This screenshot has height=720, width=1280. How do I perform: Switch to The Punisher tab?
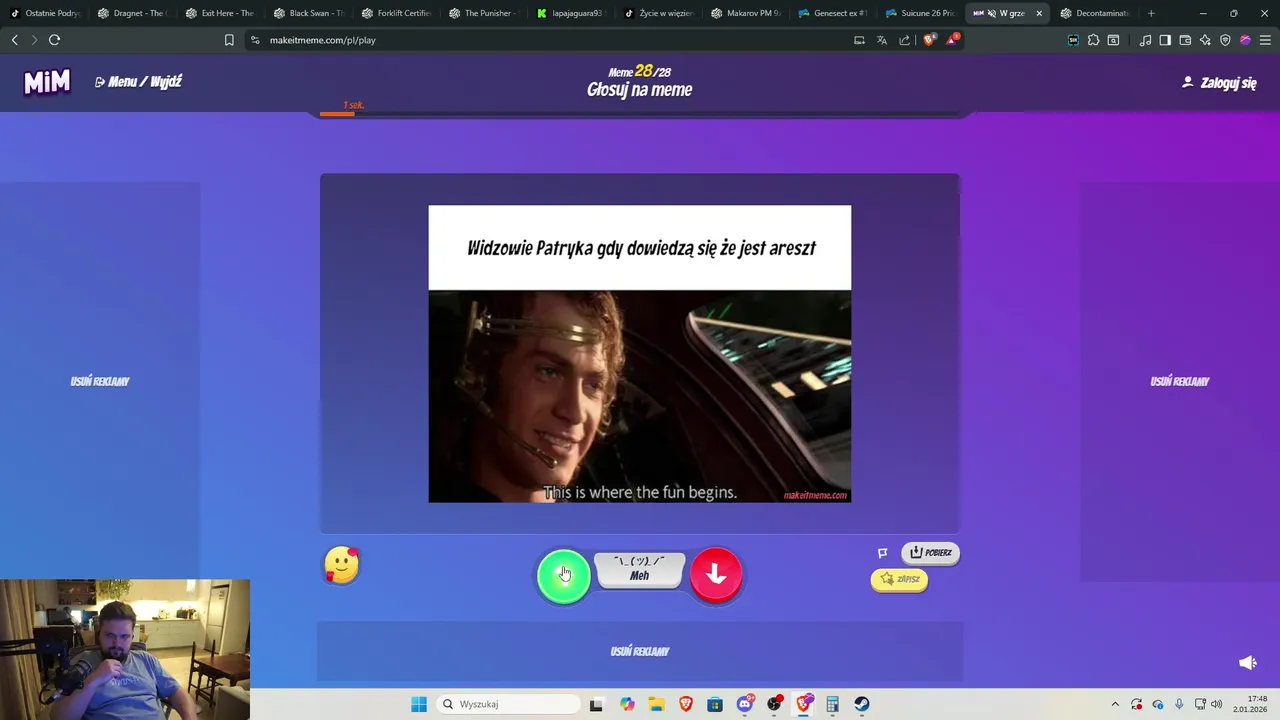pyautogui.click(x=484, y=13)
